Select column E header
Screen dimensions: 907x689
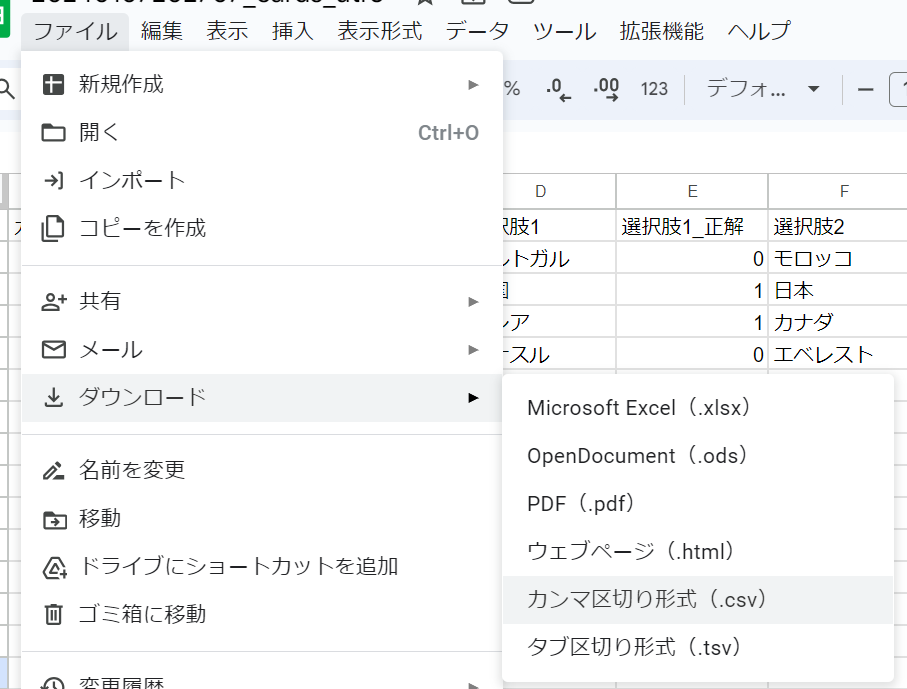point(692,191)
